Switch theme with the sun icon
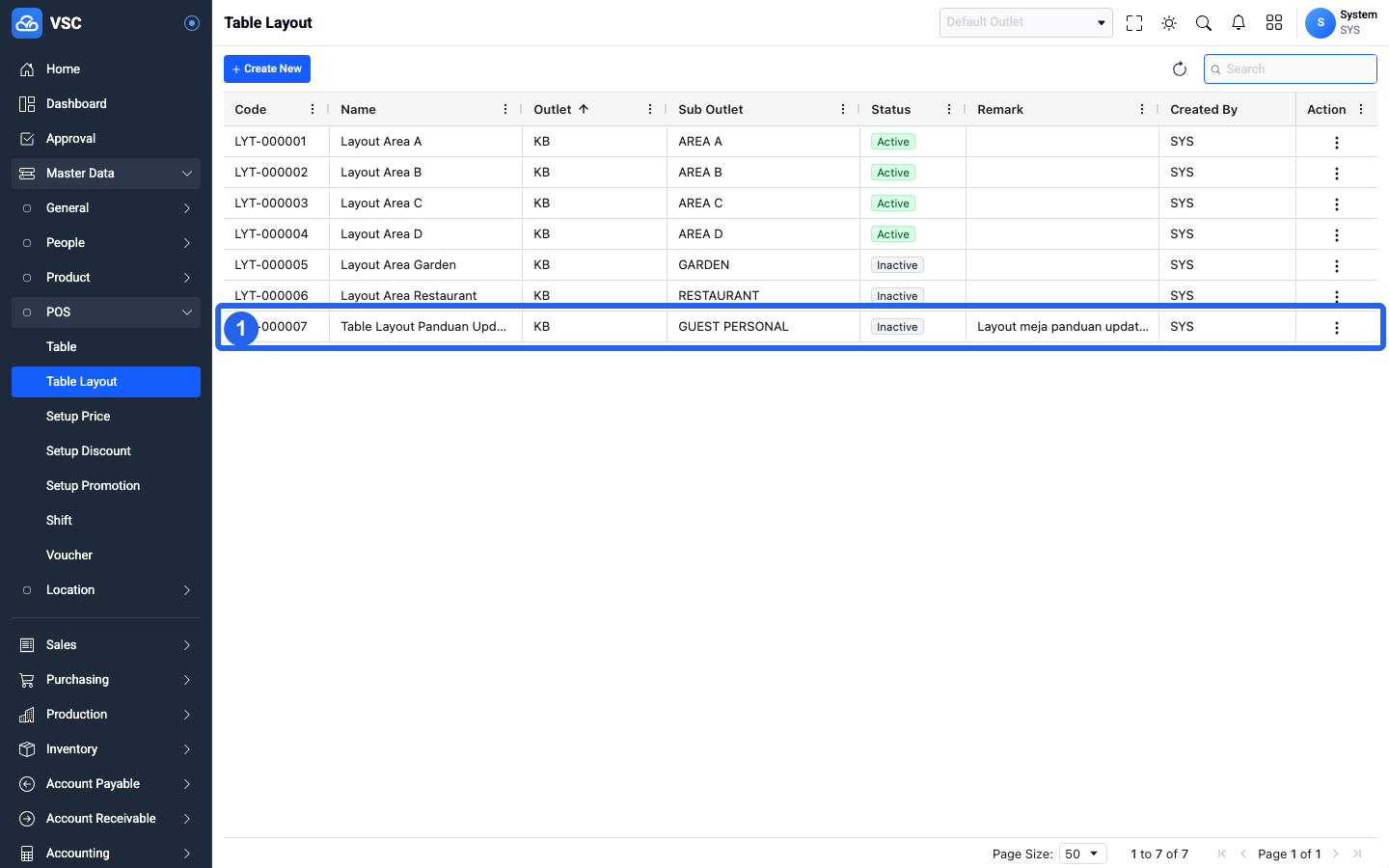The image size is (1389, 868). point(1169,23)
